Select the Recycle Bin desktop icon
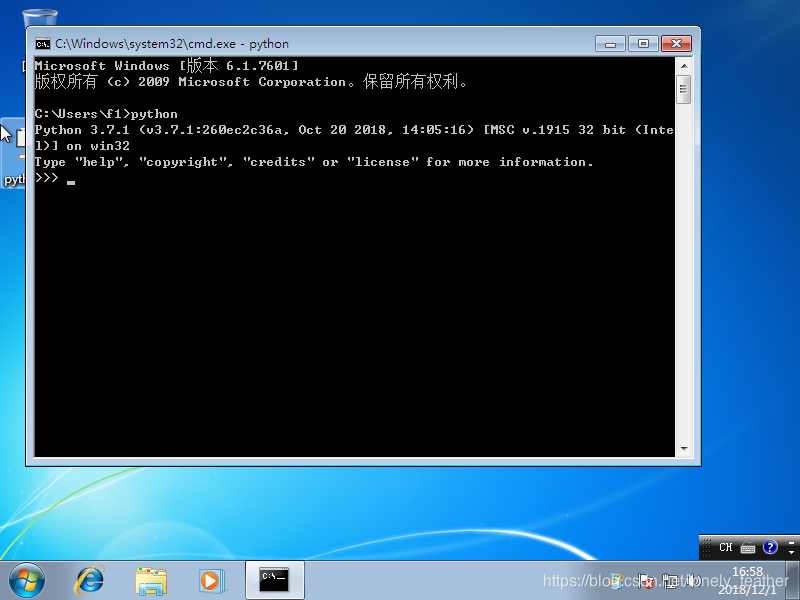Viewport: 800px width, 600px height. (40, 18)
